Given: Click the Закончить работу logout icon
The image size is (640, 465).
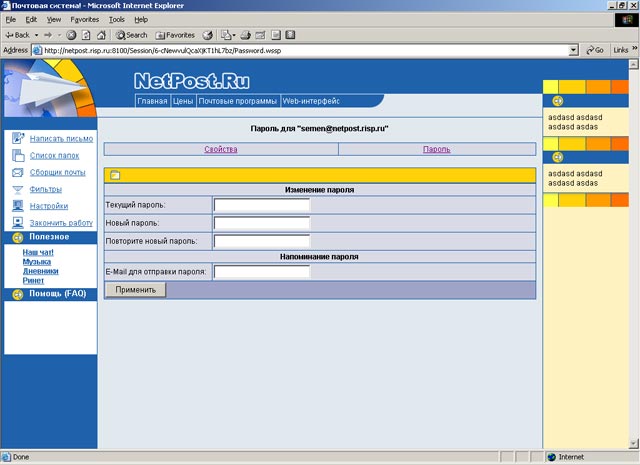Looking at the screenshot, I should [18, 222].
